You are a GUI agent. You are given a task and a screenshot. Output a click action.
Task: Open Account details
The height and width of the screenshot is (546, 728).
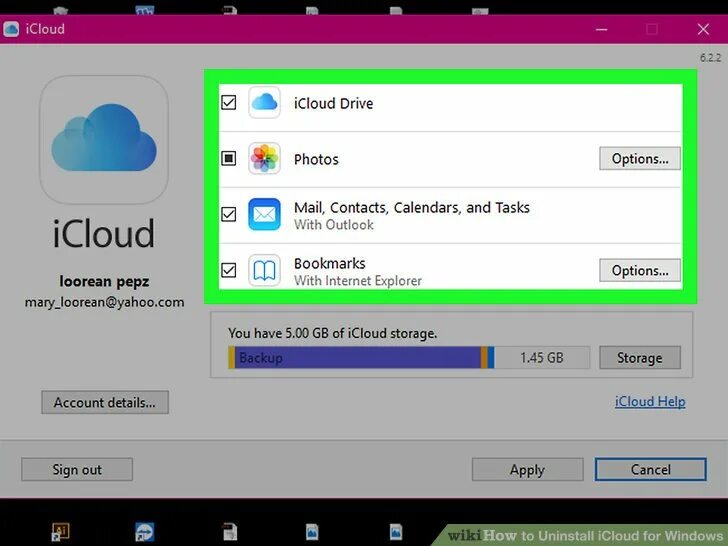coord(105,402)
